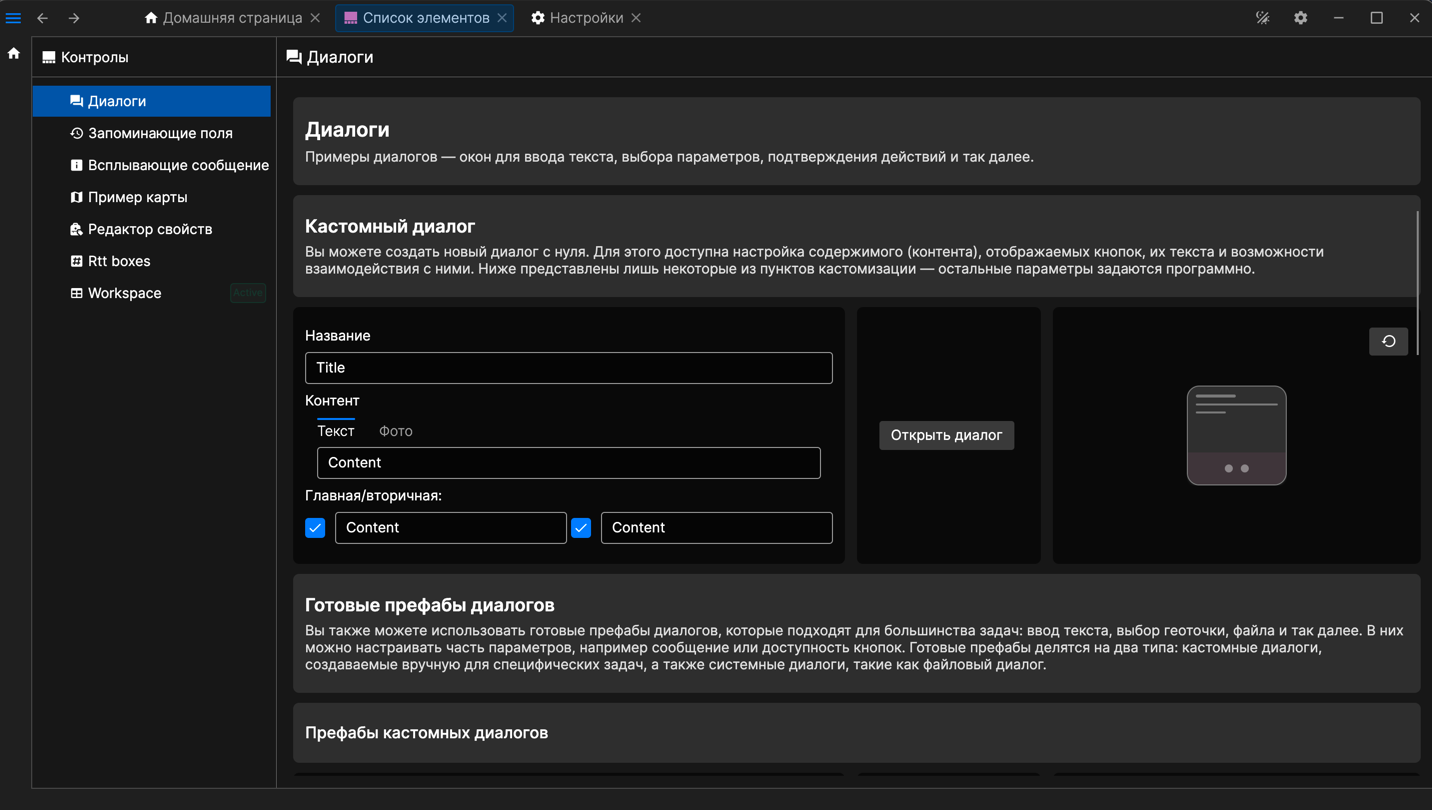Click the Открыть диалог button
The image size is (1432, 810).
tap(947, 435)
